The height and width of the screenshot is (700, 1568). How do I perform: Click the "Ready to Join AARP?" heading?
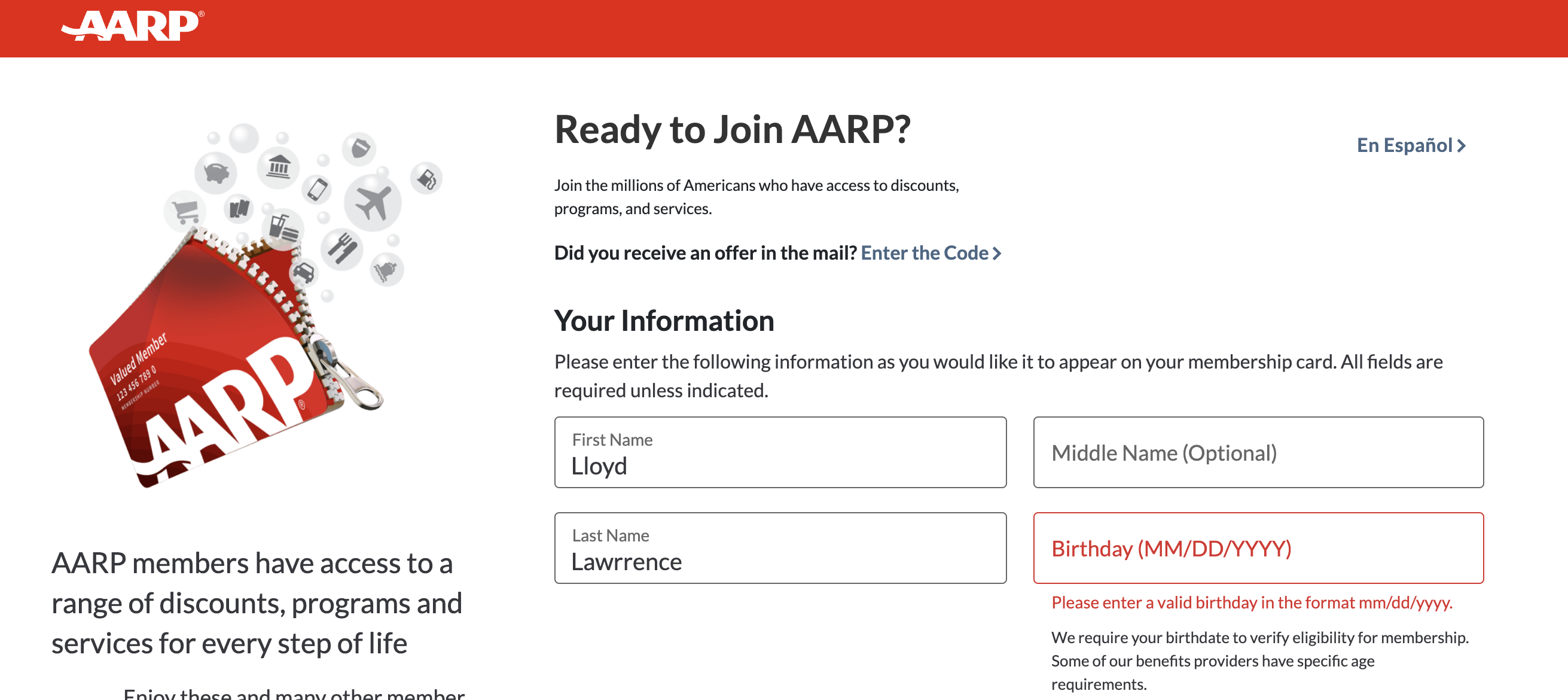732,129
